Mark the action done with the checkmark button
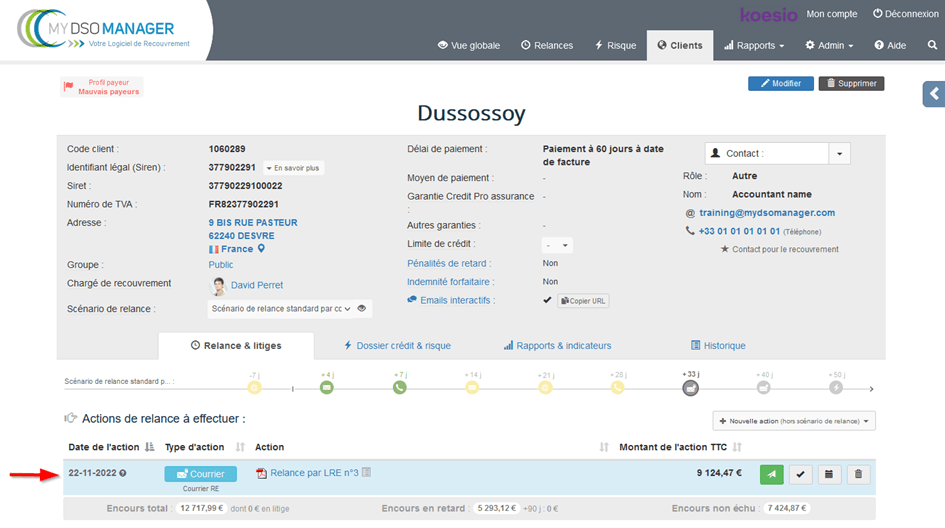 [800, 474]
